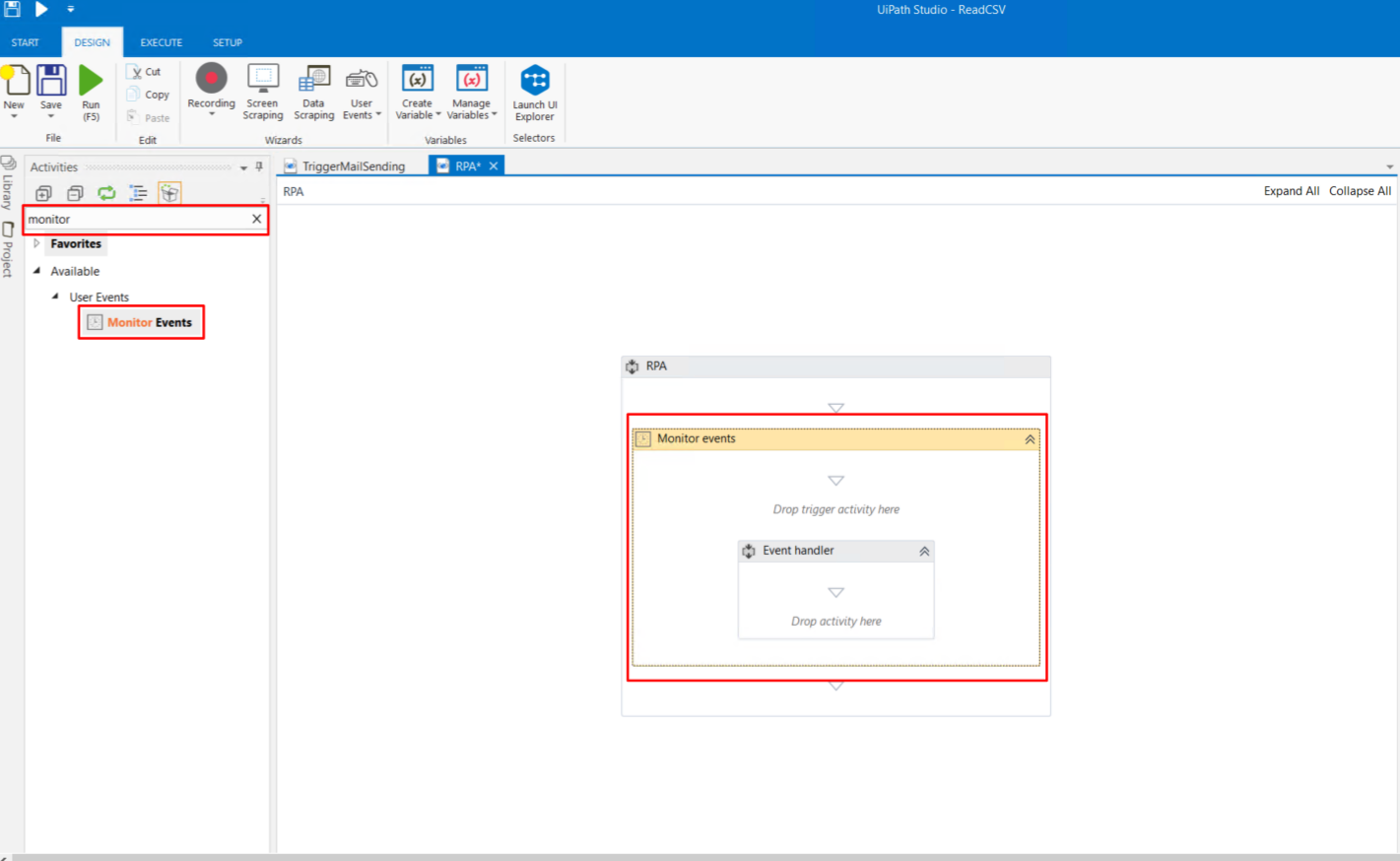Viewport: 1400px width, 861px height.
Task: Go to the SETUP ribbon tab
Action: pyautogui.click(x=228, y=42)
